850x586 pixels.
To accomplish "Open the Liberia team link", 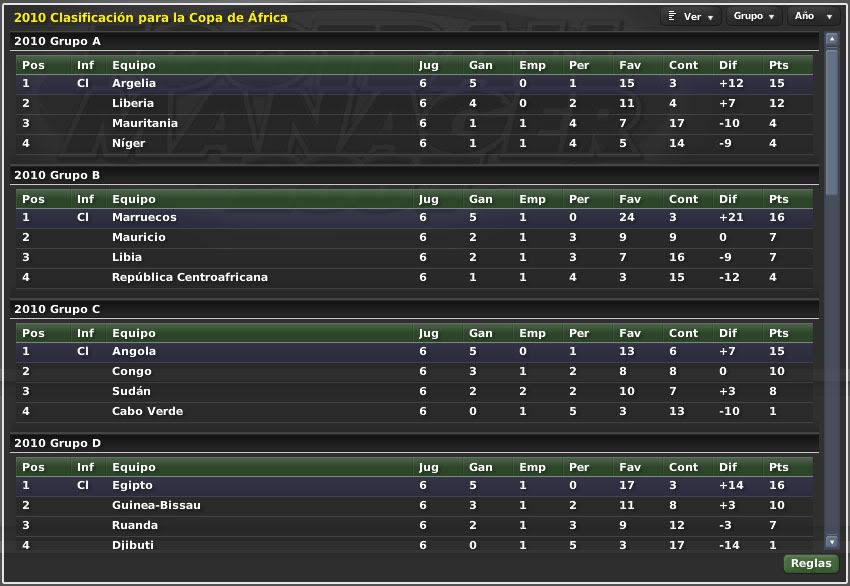I will pyautogui.click(x=133, y=104).
